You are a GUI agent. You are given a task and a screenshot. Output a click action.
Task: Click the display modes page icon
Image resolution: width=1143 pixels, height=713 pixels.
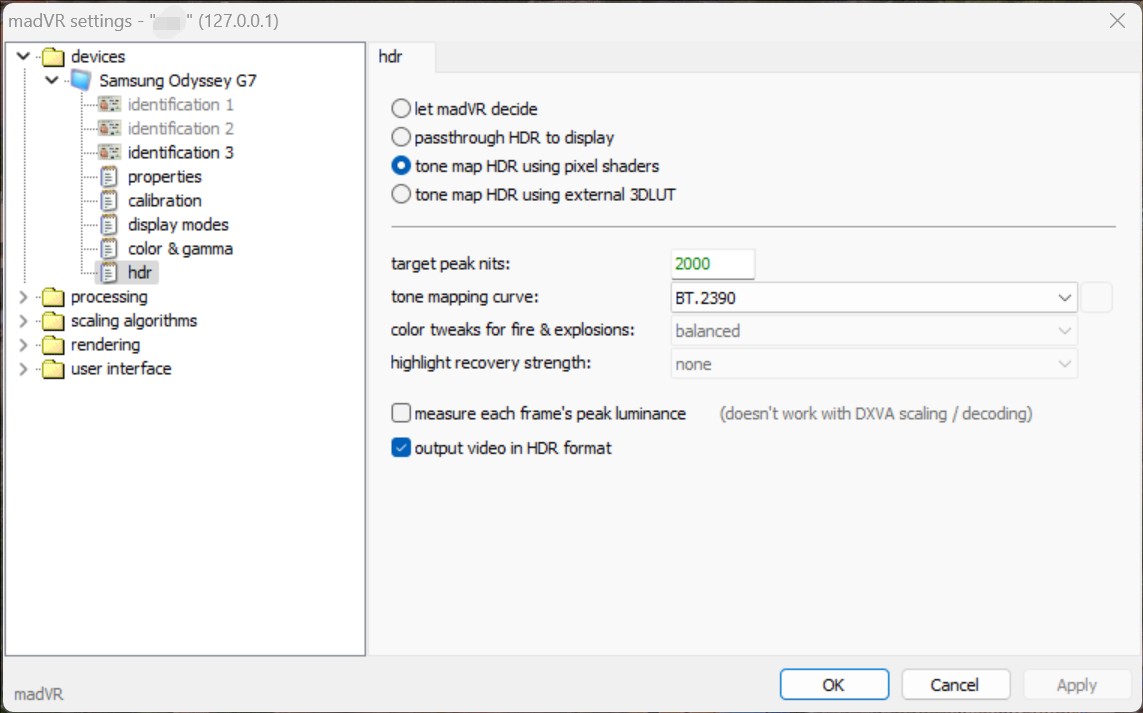pyautogui.click(x=110, y=225)
